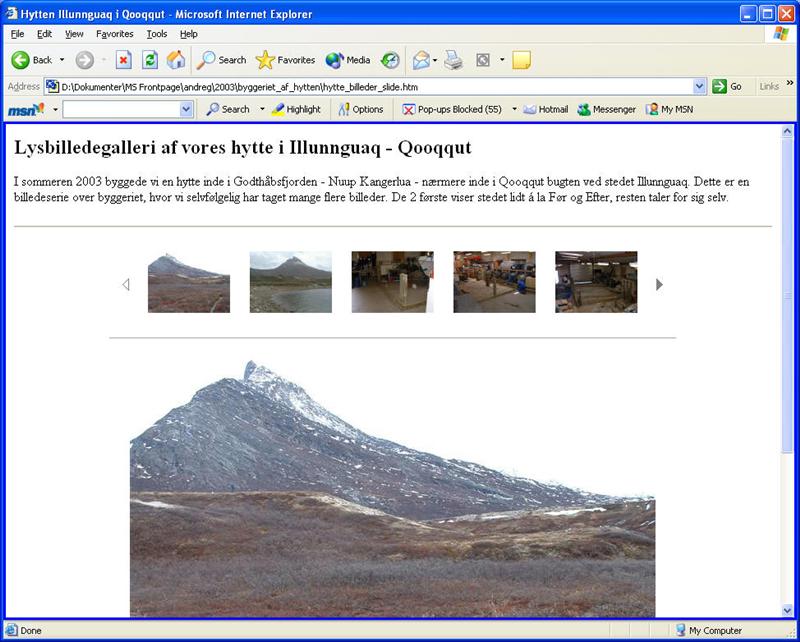Stop loading the page with the Stop icon

[123, 60]
